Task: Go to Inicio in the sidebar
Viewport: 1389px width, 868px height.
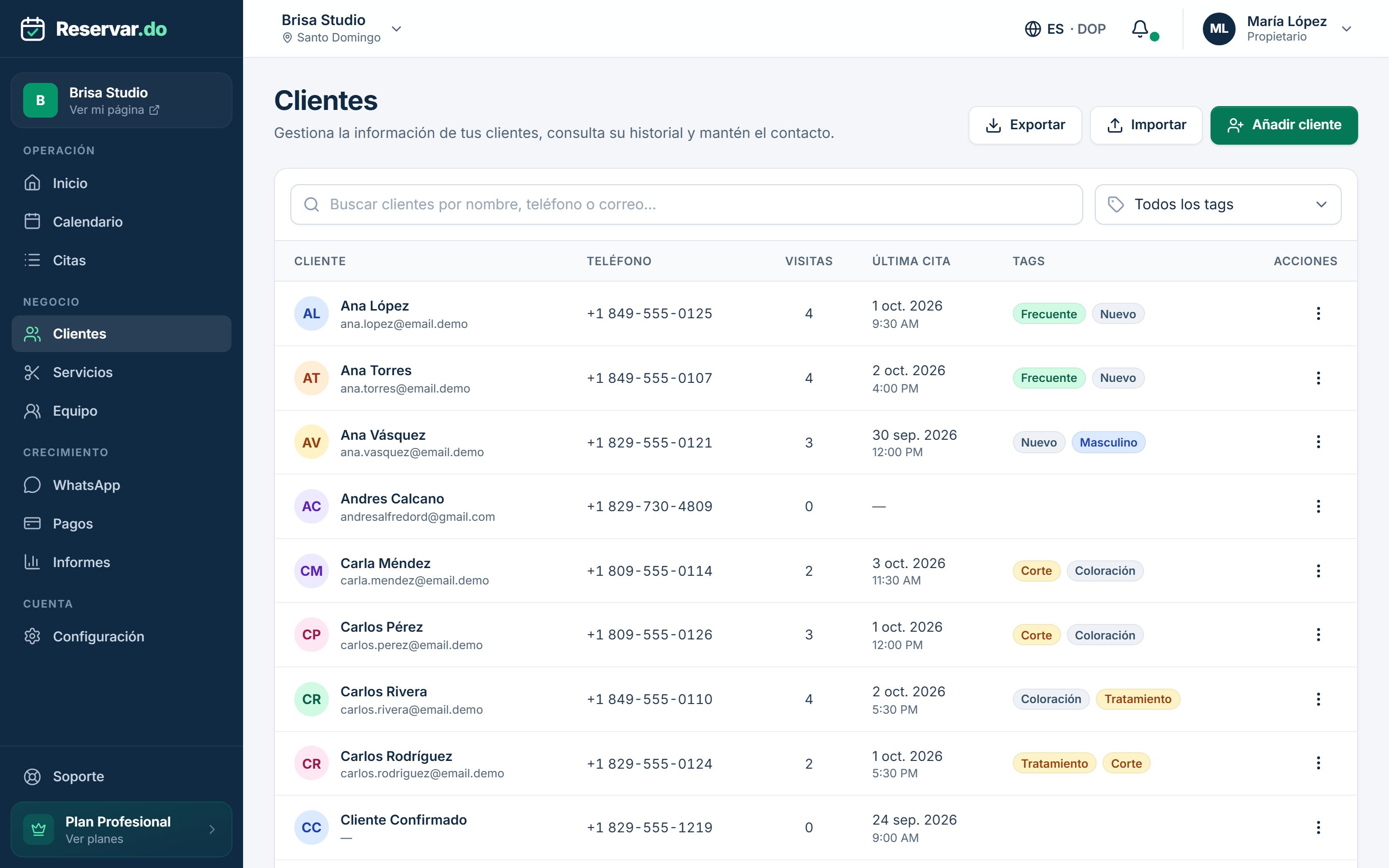Action: pyautogui.click(x=121, y=183)
